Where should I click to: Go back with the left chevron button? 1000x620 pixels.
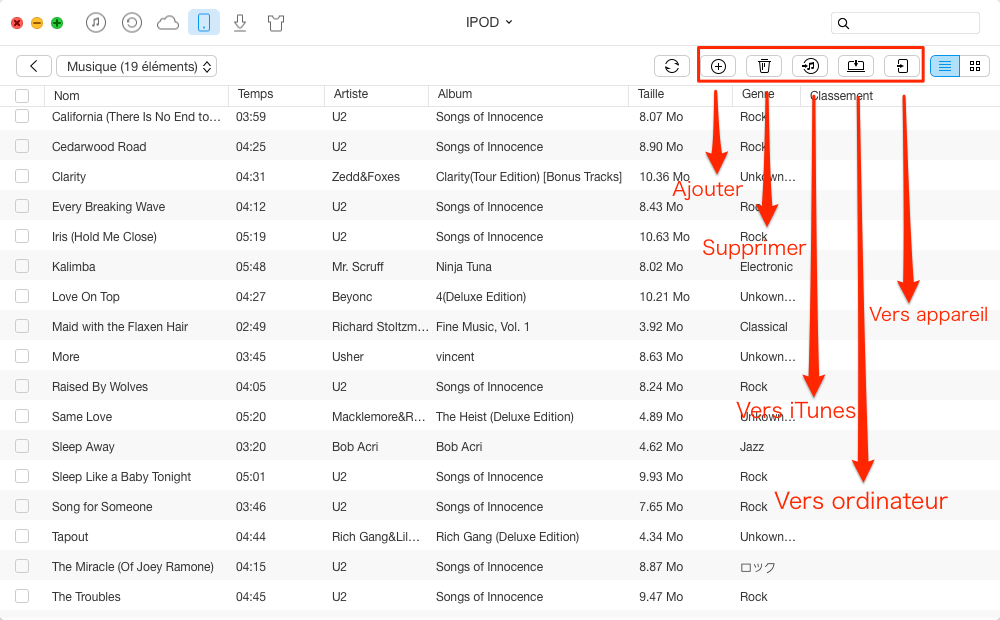coord(34,66)
